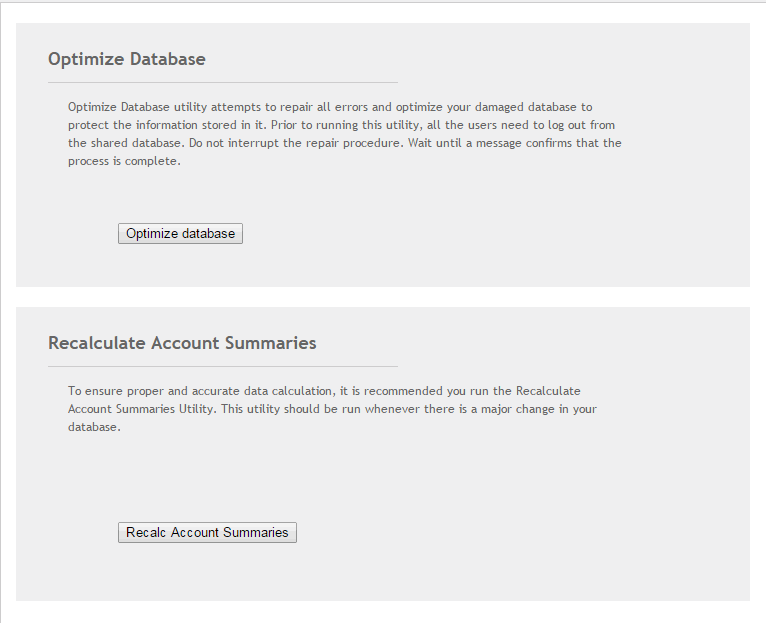Click the line starting 'Optimize Database utility attempts'
Screen dimensions: 766x623
coord(330,107)
